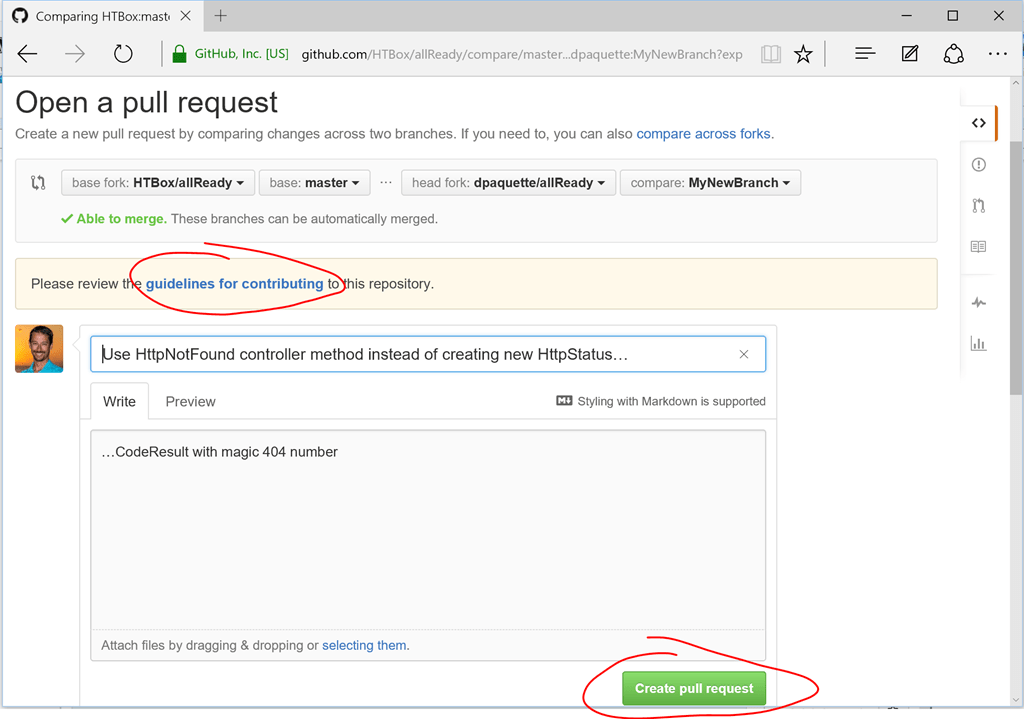The height and width of the screenshot is (719, 1024).
Task: Open the Pull requests icon in the sidebar
Action: [978, 205]
